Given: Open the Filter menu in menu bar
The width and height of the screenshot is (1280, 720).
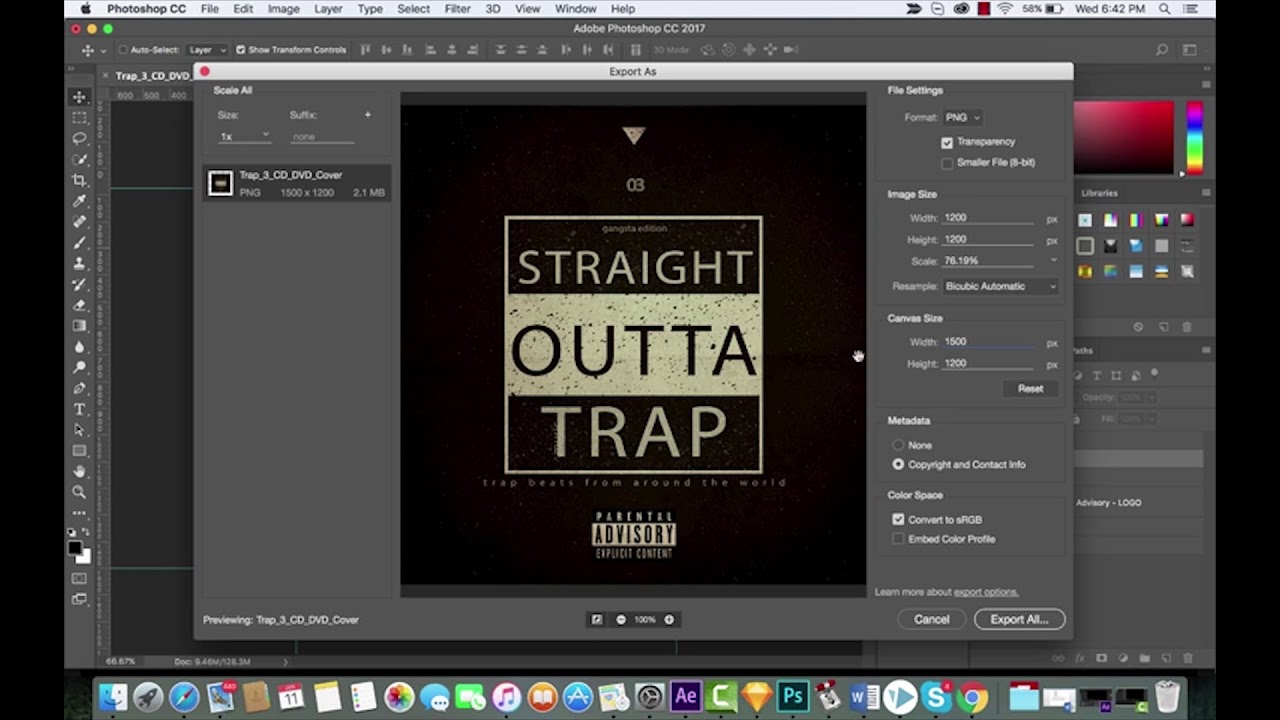Looking at the screenshot, I should (x=457, y=9).
